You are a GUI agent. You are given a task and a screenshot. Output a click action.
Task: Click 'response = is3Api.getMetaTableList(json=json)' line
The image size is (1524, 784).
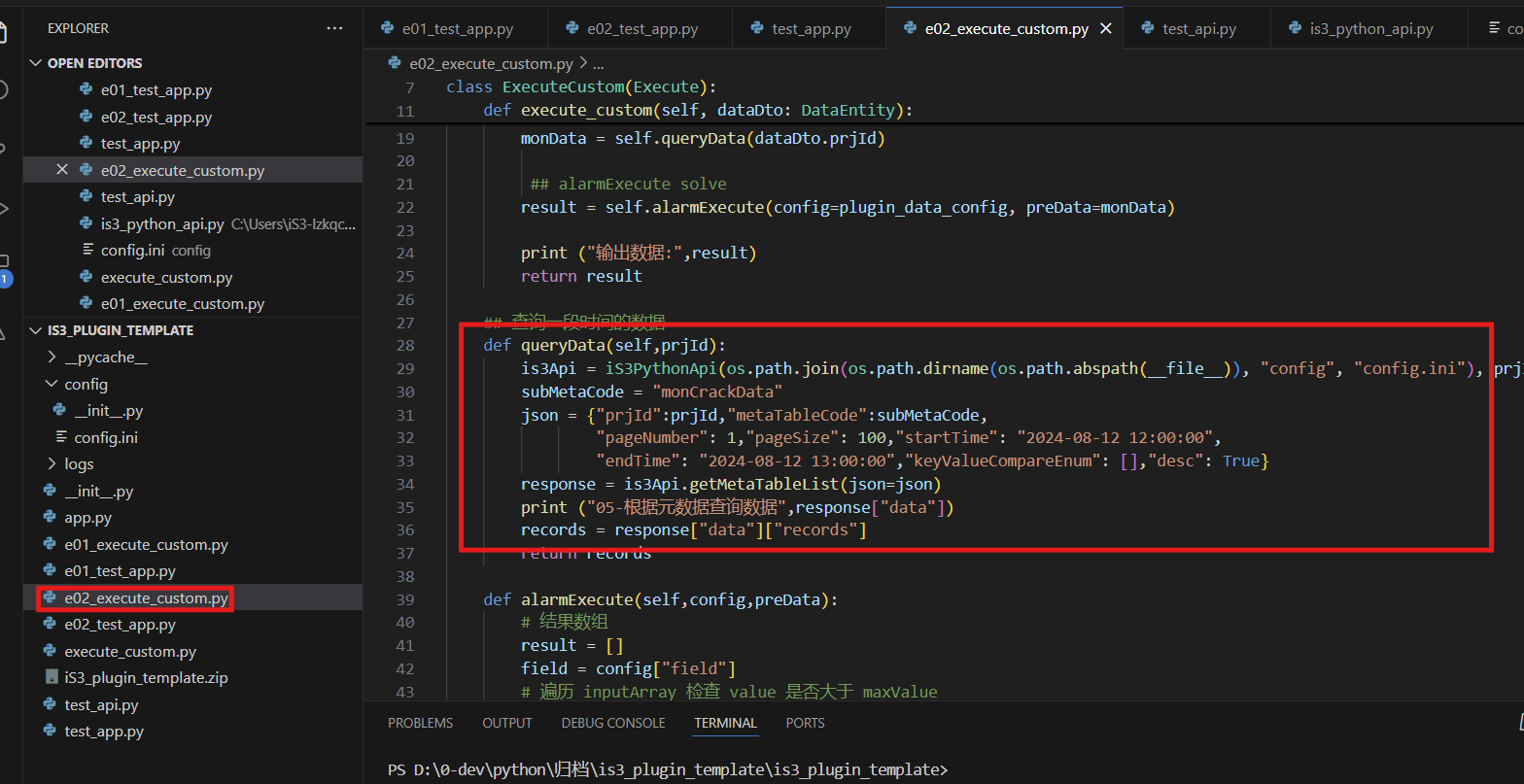coord(731,484)
